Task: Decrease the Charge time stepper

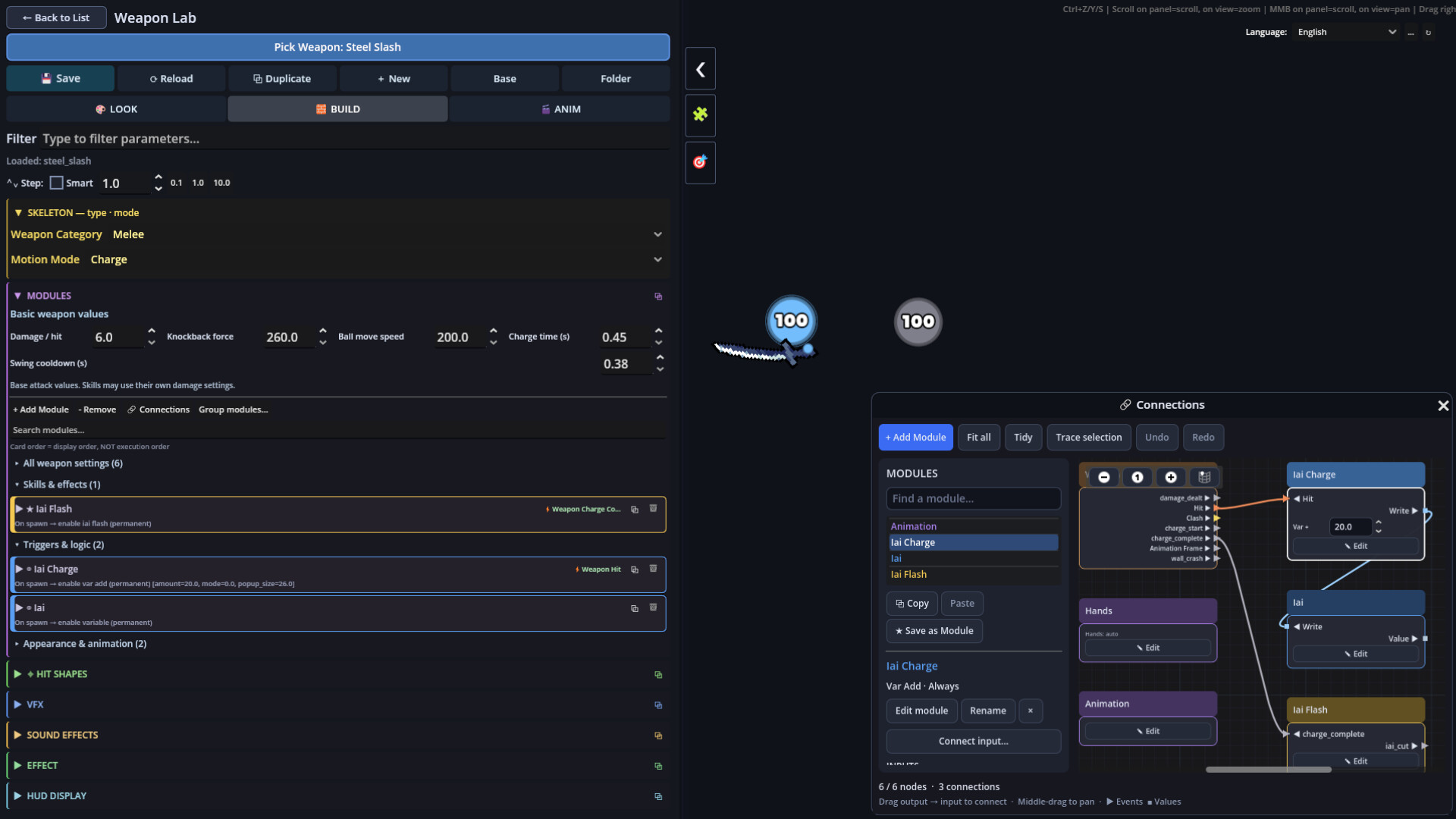Action: [658, 343]
